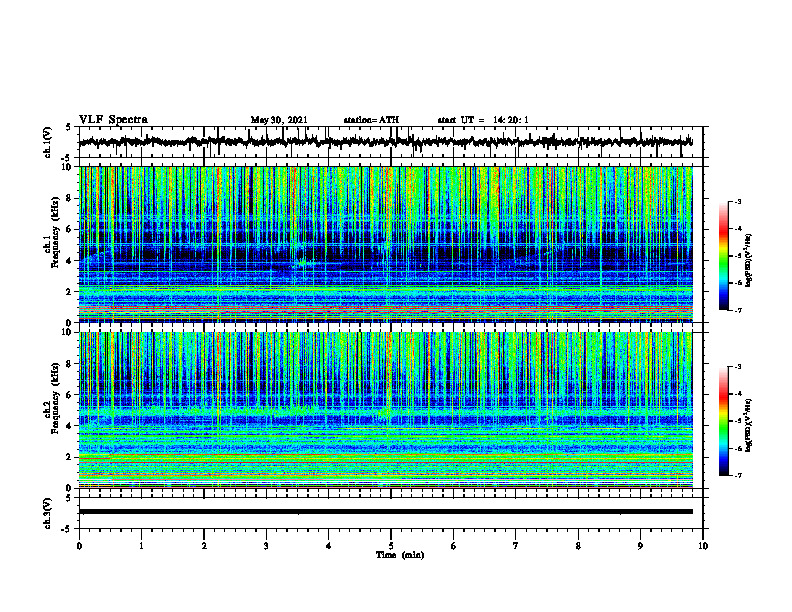792x612 pixels.
Task: Click the ch.1 spectrogram color scale bar
Action: click(x=723, y=256)
